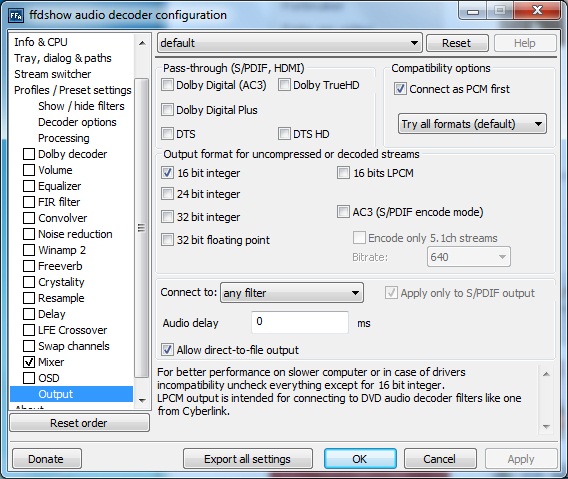568x479 pixels.
Task: Select the Stream switcher page
Action: click(x=53, y=74)
